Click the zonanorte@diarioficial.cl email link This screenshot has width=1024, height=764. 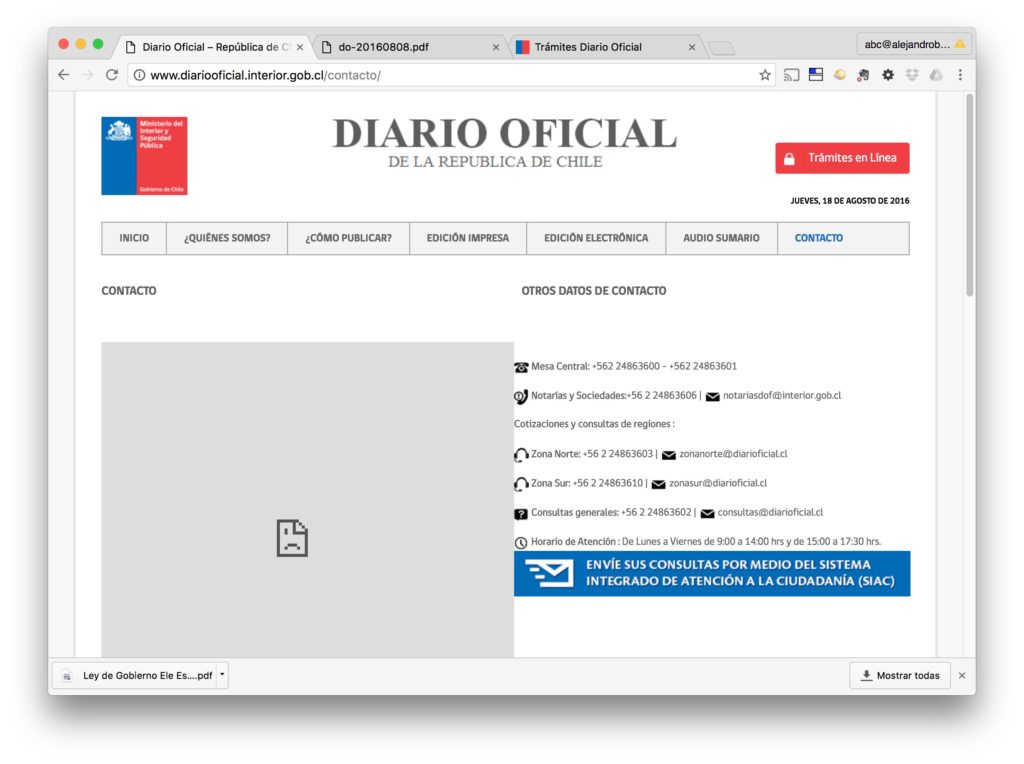click(x=733, y=454)
